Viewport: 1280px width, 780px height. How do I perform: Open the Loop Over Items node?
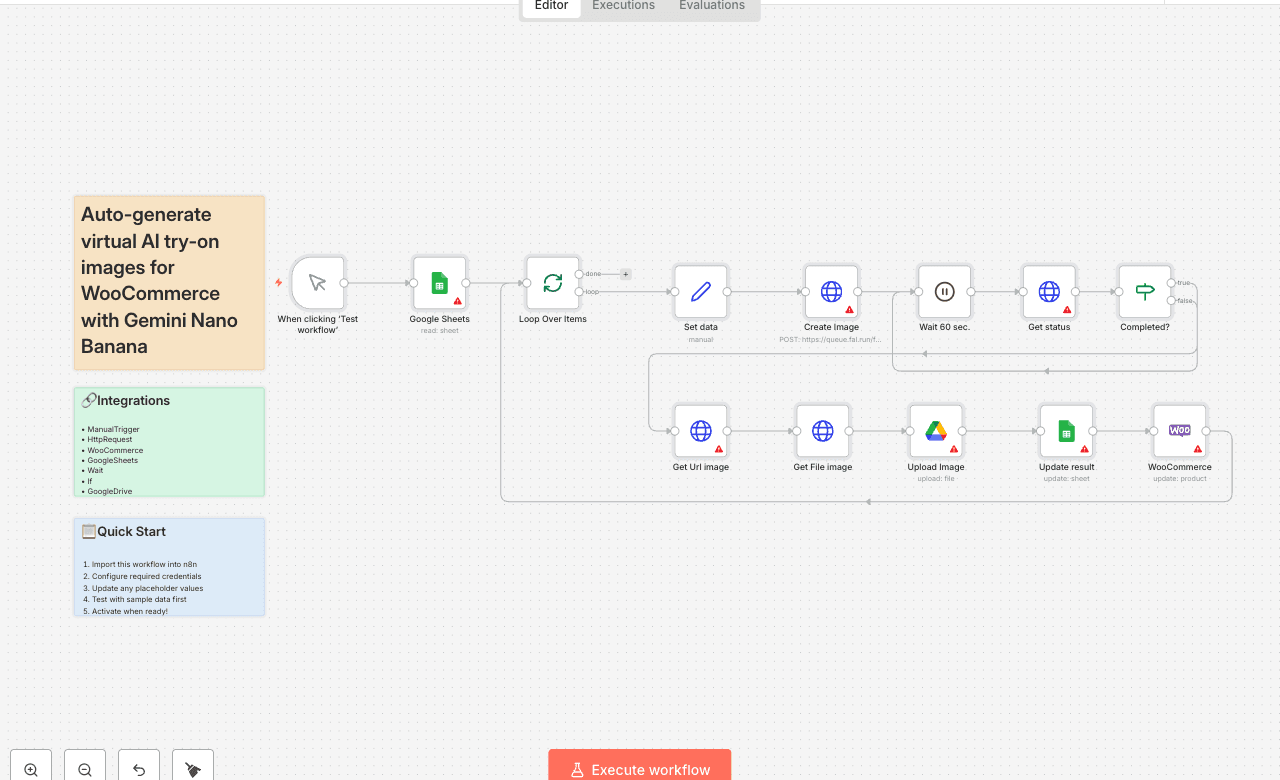pyautogui.click(x=552, y=284)
